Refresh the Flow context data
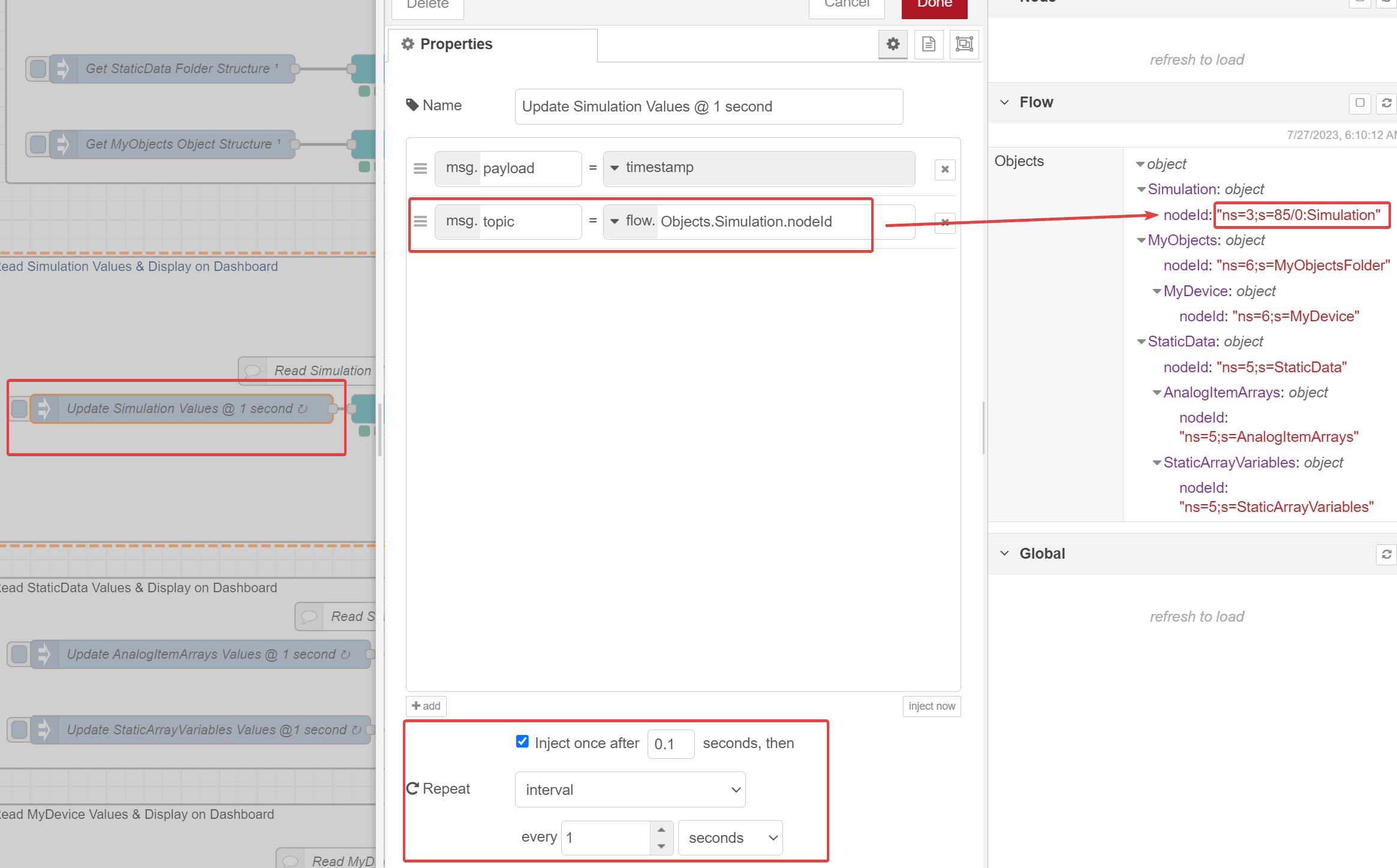This screenshot has width=1397, height=868. pyautogui.click(x=1386, y=103)
